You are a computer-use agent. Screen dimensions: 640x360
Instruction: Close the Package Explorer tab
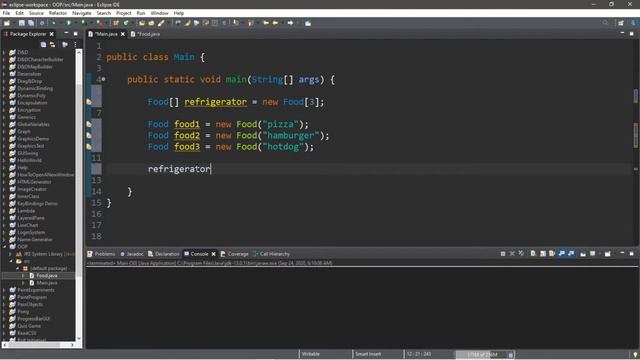pyautogui.click(x=51, y=34)
